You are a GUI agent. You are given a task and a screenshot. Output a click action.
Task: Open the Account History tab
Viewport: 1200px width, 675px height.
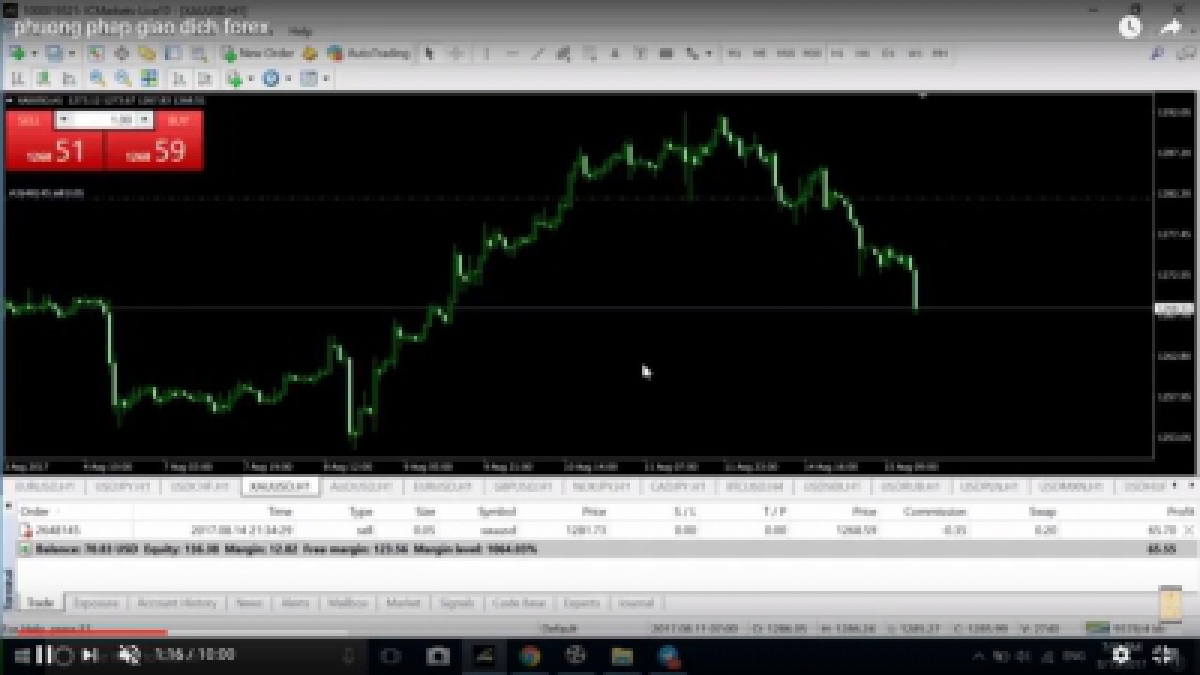click(177, 603)
